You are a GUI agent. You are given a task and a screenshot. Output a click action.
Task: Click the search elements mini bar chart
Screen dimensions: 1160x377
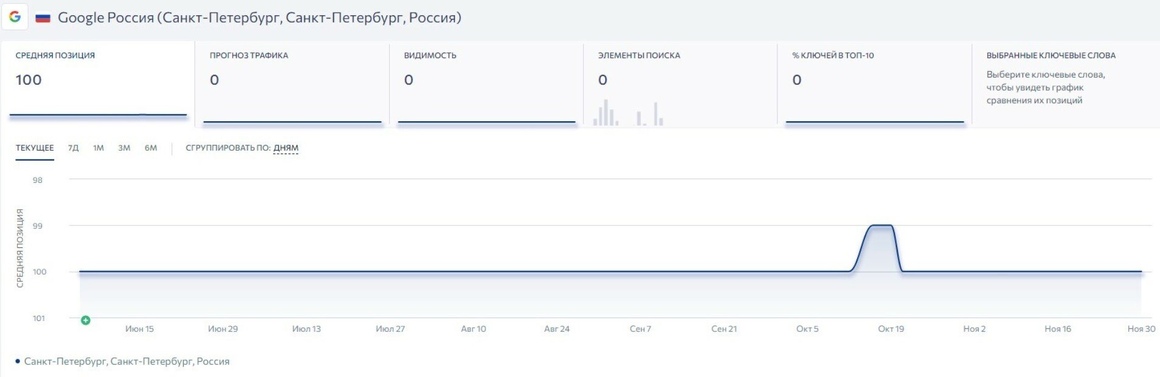(x=628, y=112)
